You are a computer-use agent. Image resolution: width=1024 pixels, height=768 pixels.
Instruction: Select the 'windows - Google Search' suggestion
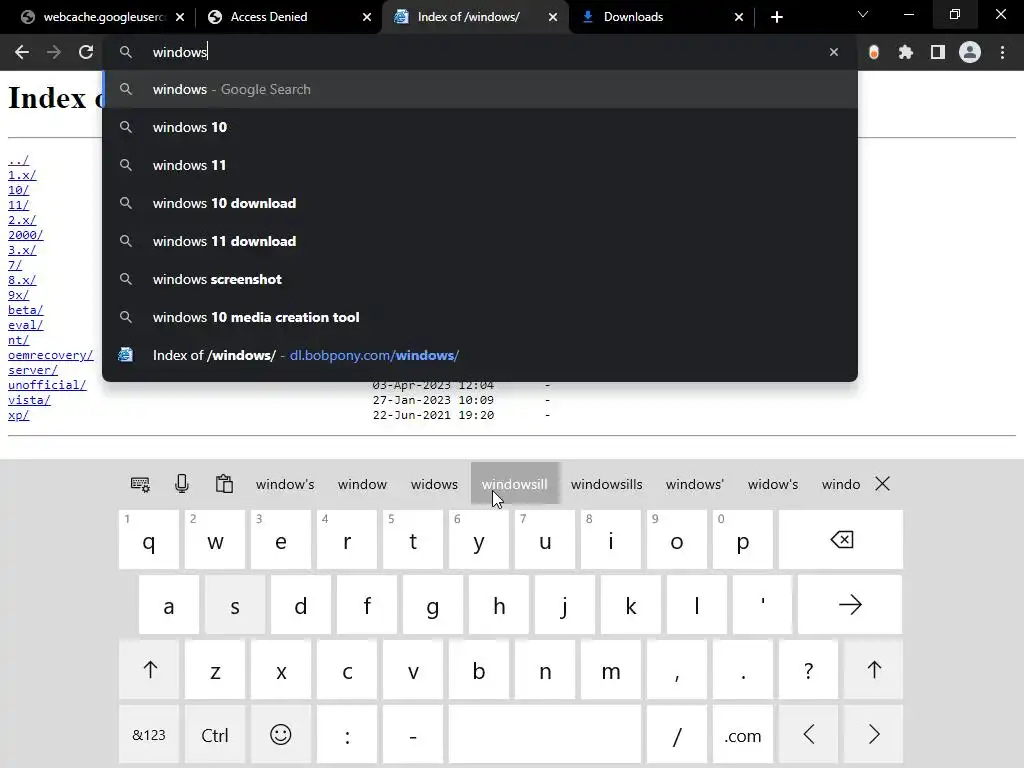tap(480, 89)
